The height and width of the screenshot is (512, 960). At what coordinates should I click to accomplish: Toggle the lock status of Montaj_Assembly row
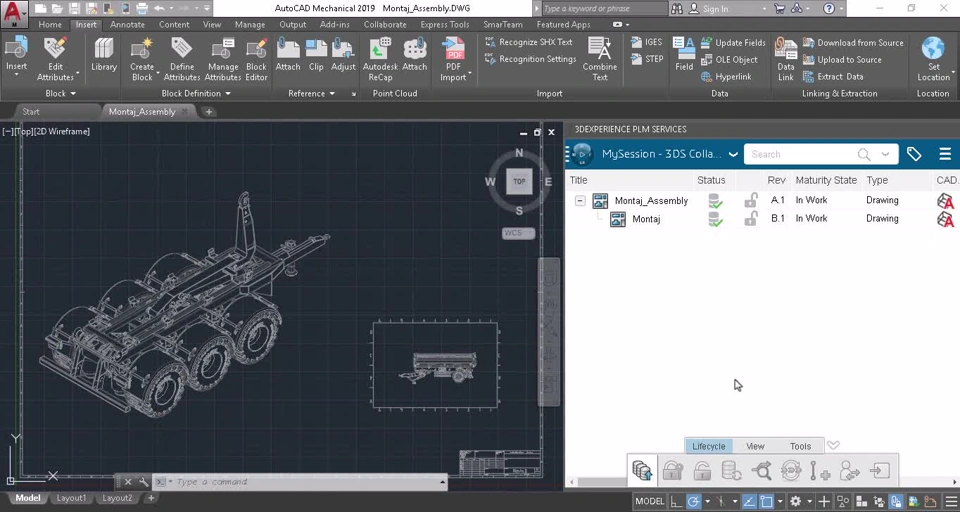tap(750, 201)
